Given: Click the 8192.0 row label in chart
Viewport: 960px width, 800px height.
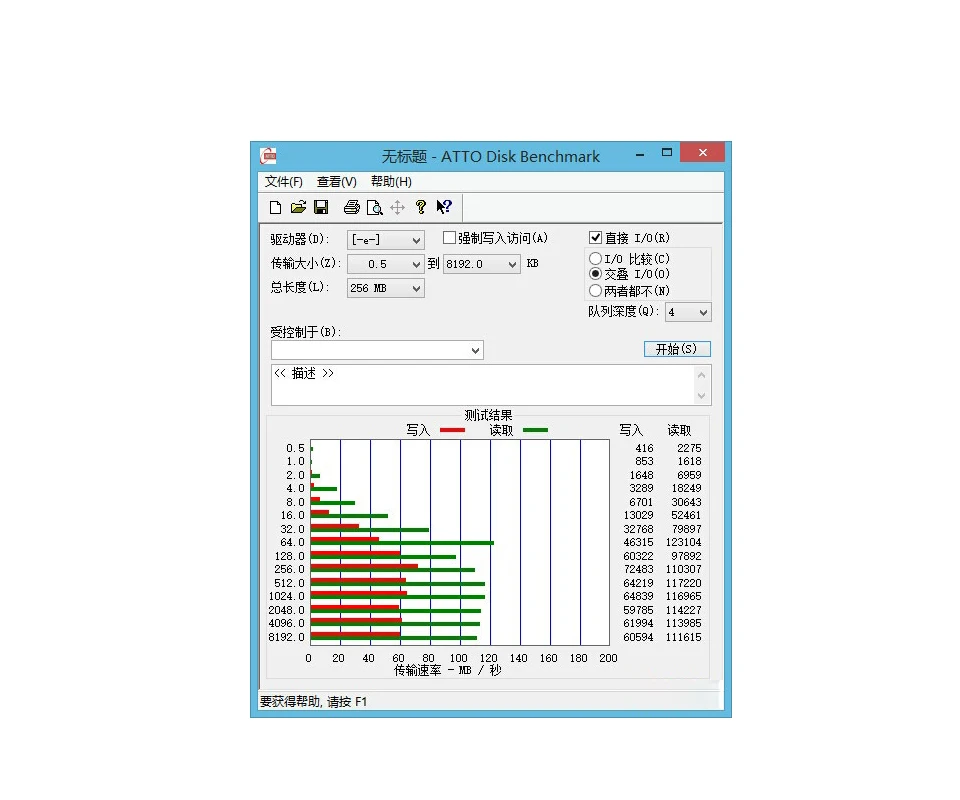Looking at the screenshot, I should 287,637.
